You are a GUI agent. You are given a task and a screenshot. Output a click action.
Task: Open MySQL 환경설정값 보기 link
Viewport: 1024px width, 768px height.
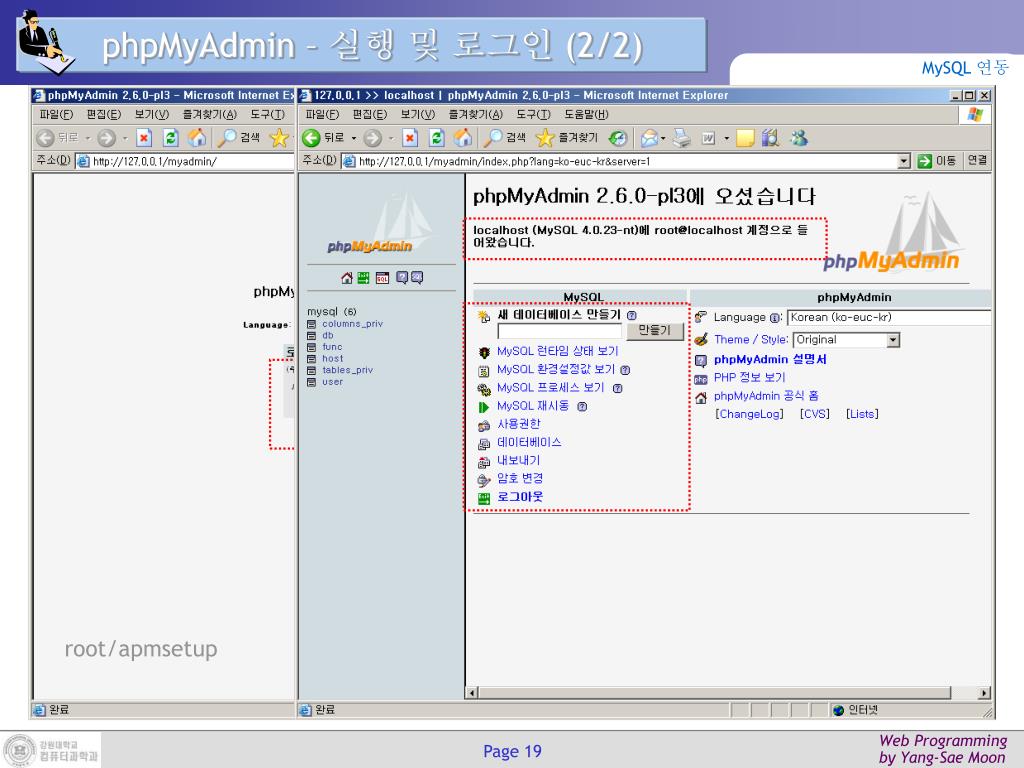pos(556,370)
